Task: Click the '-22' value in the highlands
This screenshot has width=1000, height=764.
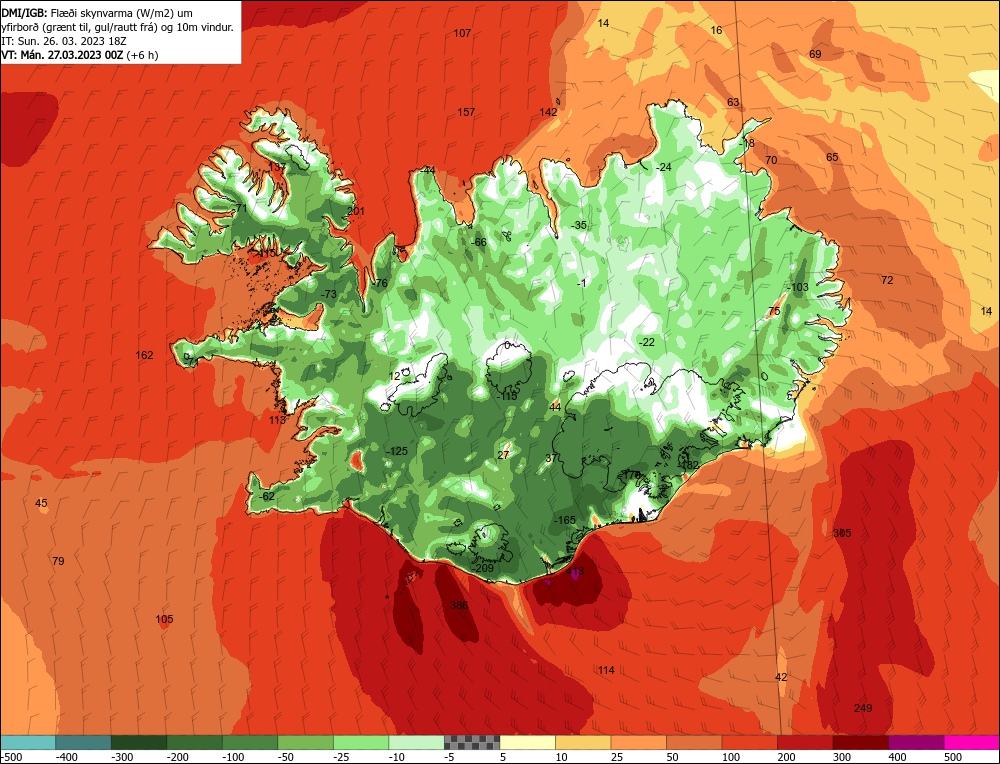Action: pyautogui.click(x=647, y=342)
